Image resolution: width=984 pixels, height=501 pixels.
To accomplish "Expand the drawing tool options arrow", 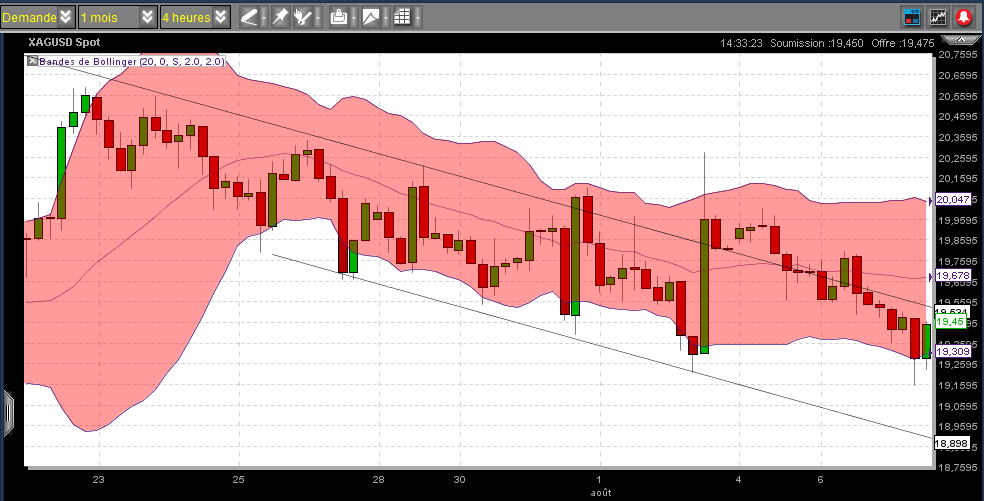I will tap(262, 17).
